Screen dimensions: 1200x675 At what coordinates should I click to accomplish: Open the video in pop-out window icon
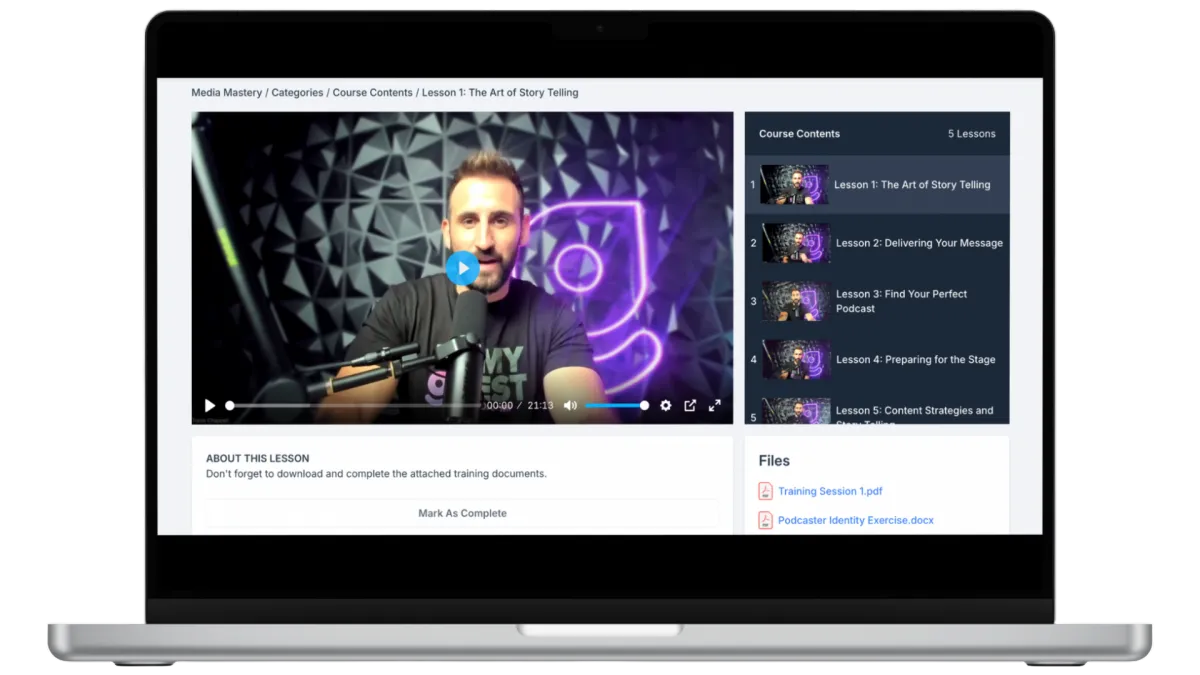click(x=690, y=406)
